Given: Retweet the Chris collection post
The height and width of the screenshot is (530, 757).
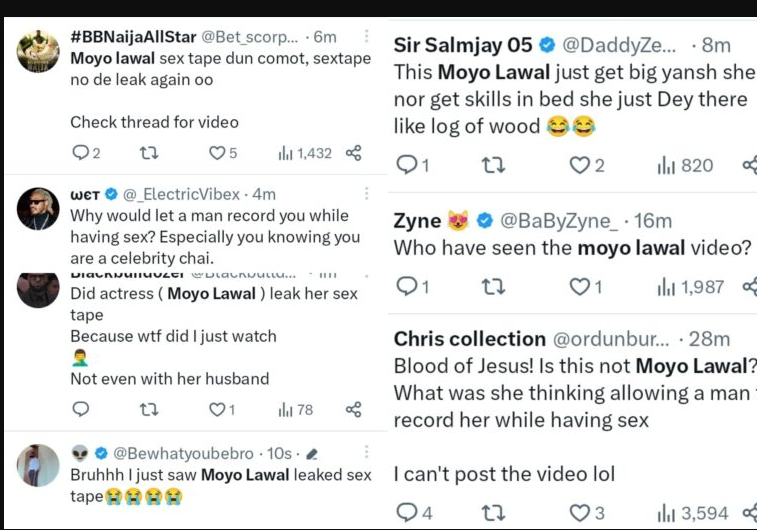Looking at the screenshot, I should click(493, 513).
